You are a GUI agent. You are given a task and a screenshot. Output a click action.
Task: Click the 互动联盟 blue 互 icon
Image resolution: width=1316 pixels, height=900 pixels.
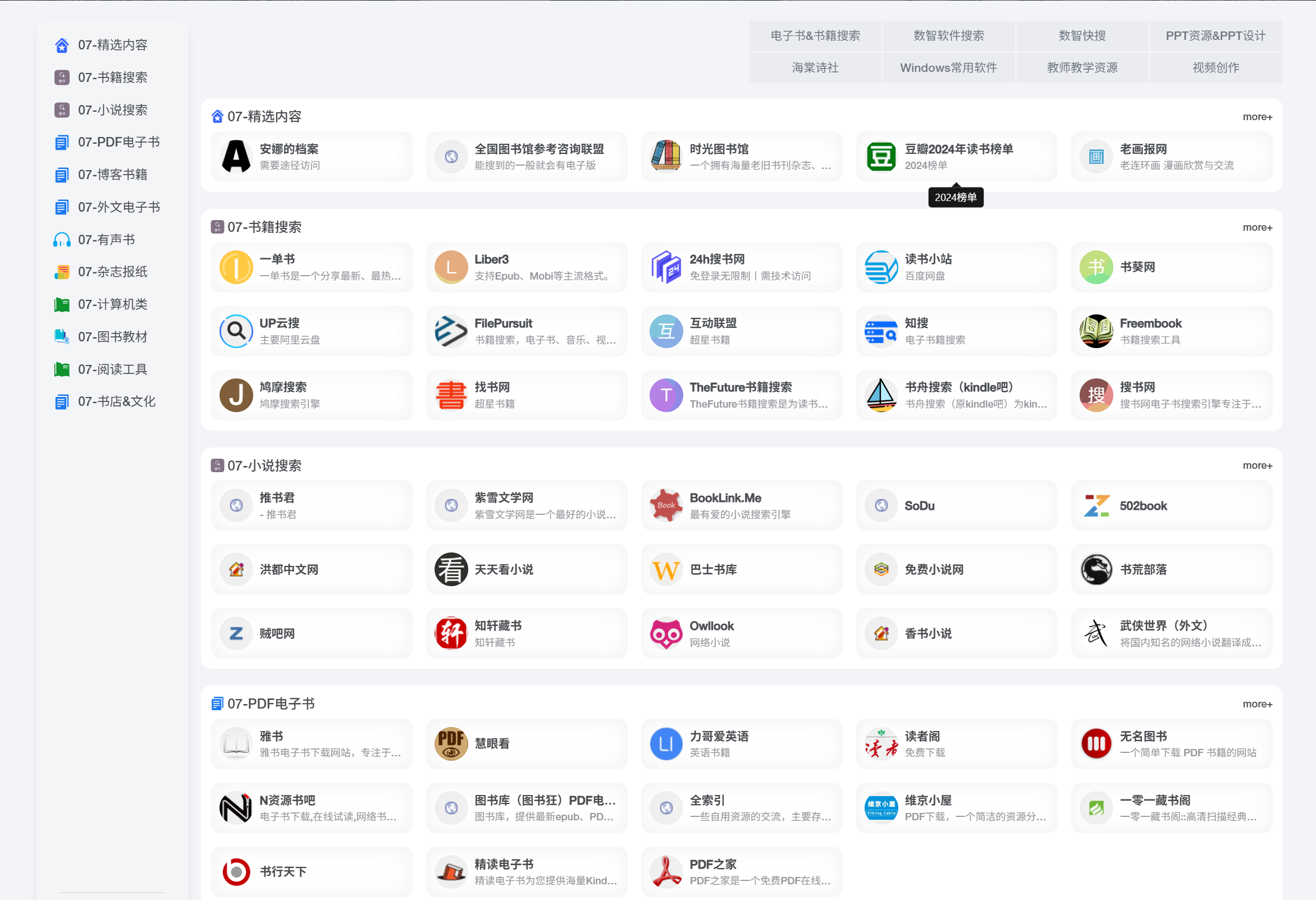click(666, 331)
